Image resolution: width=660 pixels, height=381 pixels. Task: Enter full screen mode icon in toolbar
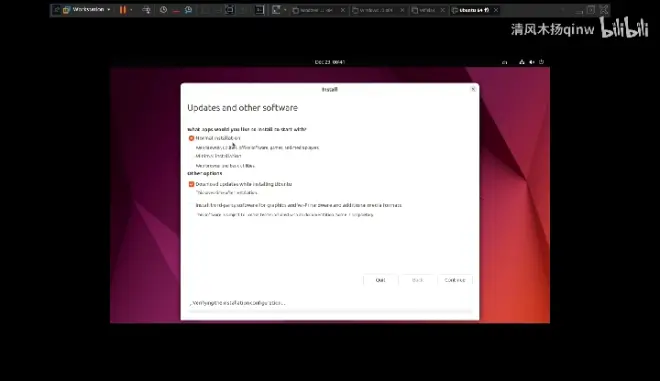tap(229, 10)
